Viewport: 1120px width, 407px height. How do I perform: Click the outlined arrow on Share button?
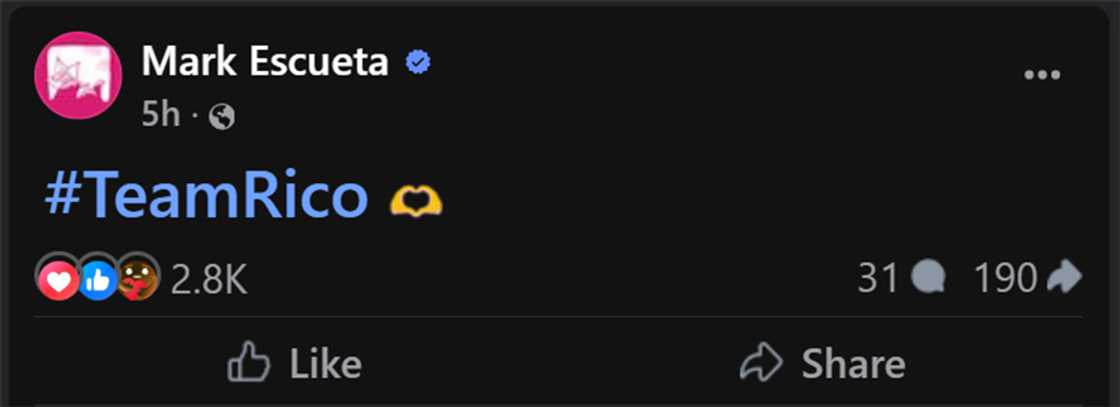pos(760,363)
